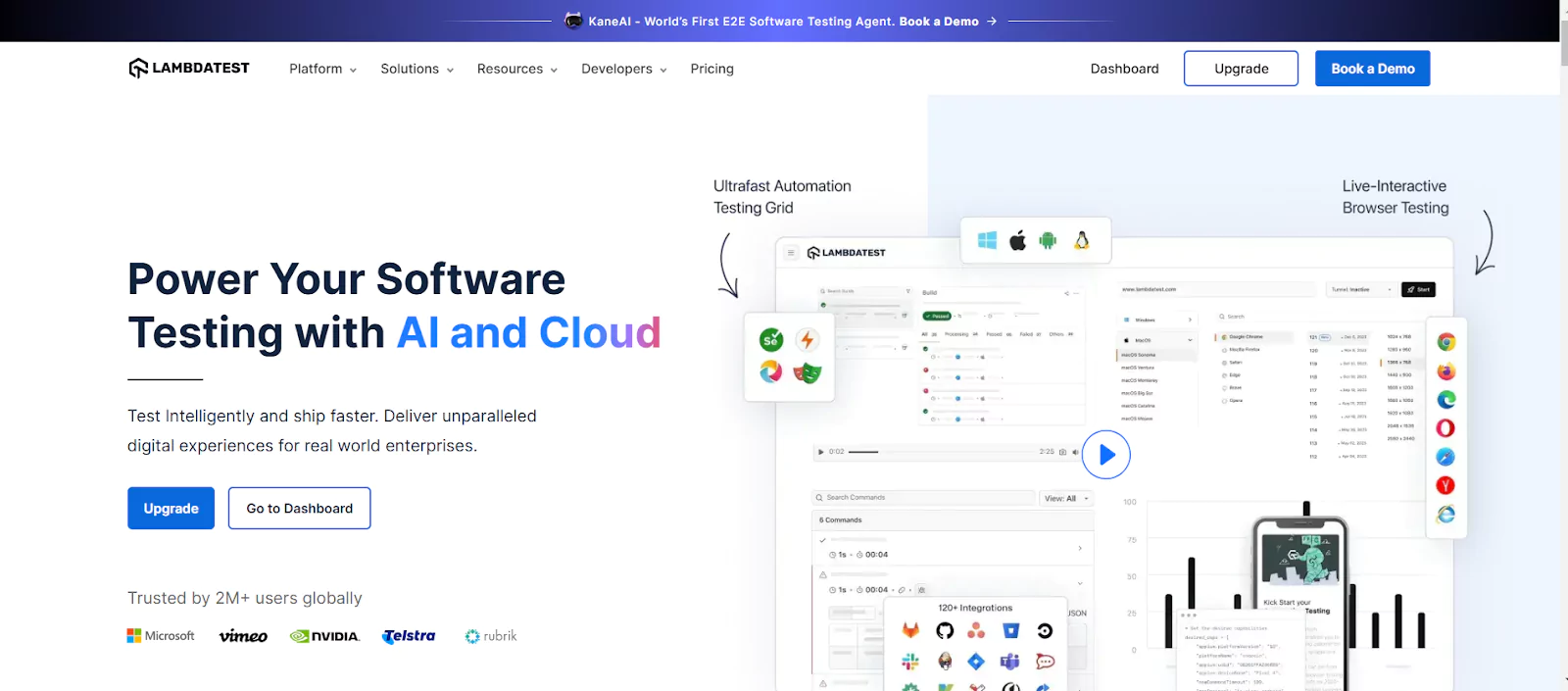1568x691 pixels.
Task: Click the Slack integration icon
Action: click(x=910, y=662)
